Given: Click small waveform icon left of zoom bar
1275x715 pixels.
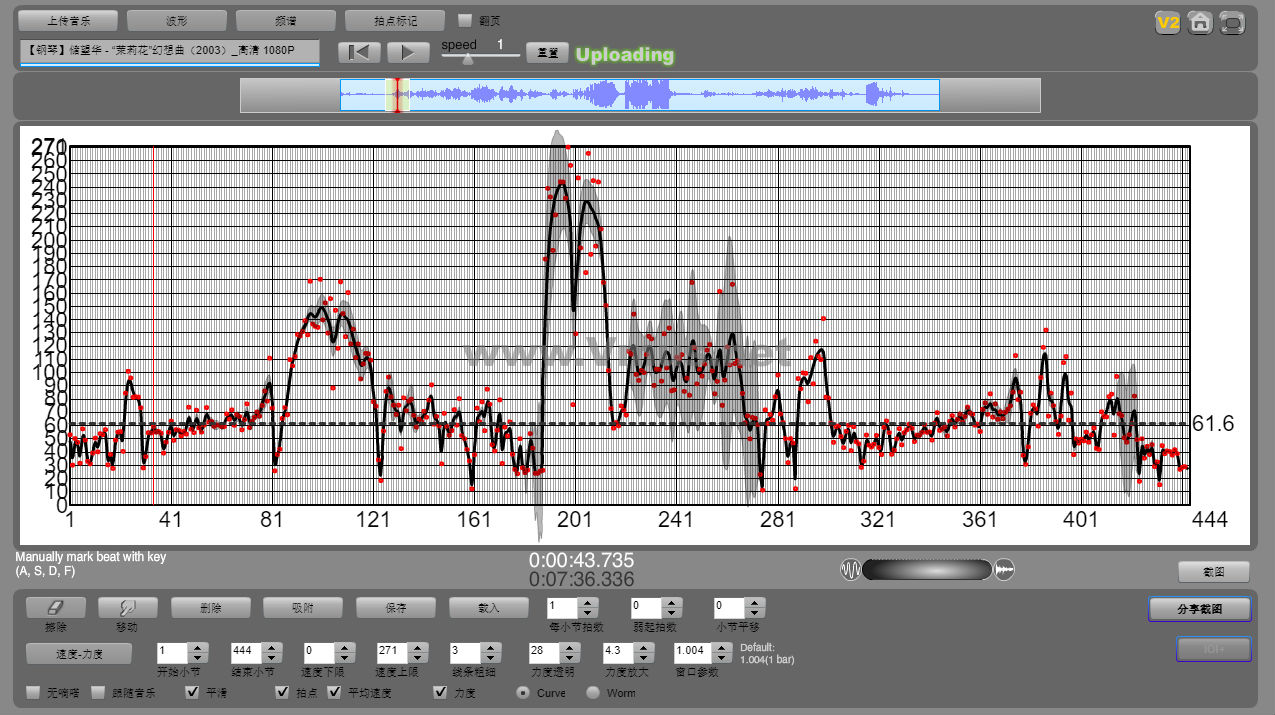Looking at the screenshot, I should tap(851, 569).
